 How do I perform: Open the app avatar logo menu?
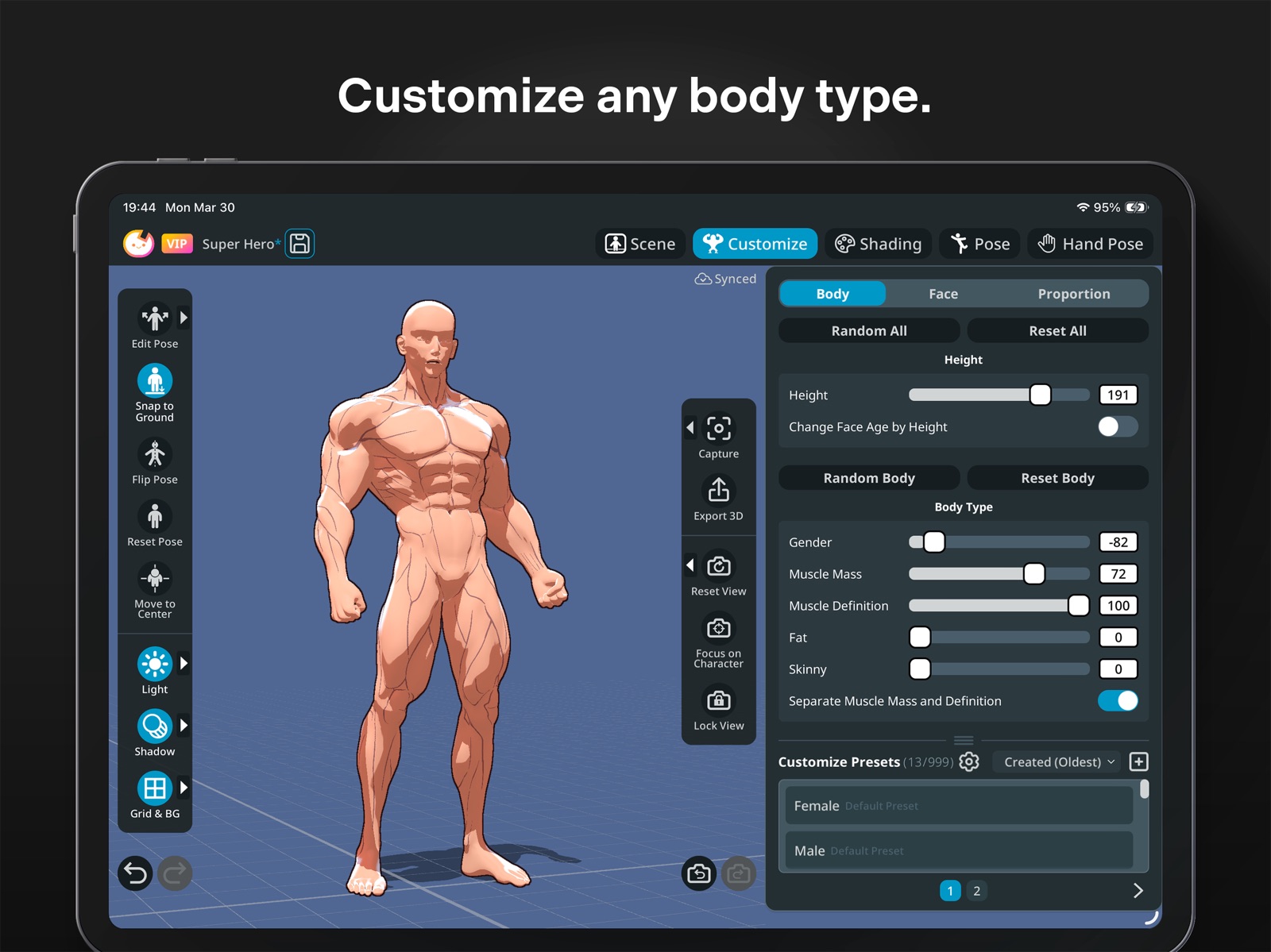click(139, 243)
